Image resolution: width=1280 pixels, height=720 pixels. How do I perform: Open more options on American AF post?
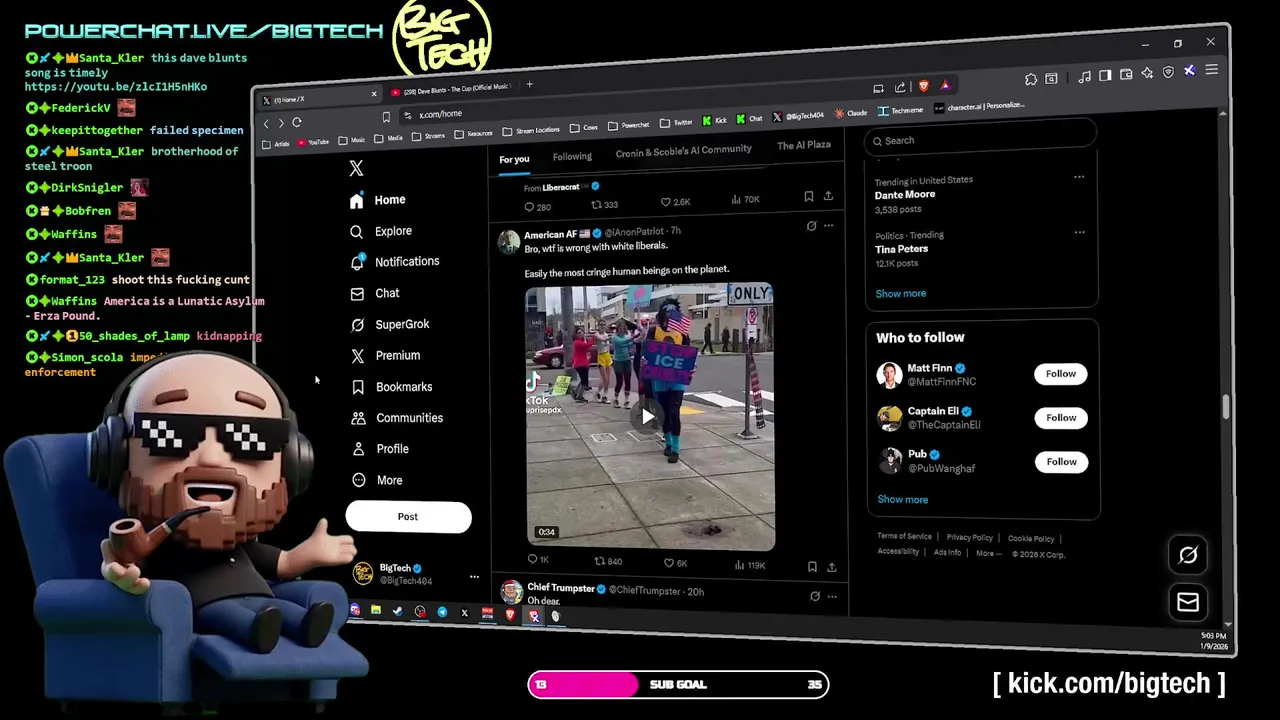pyautogui.click(x=828, y=226)
